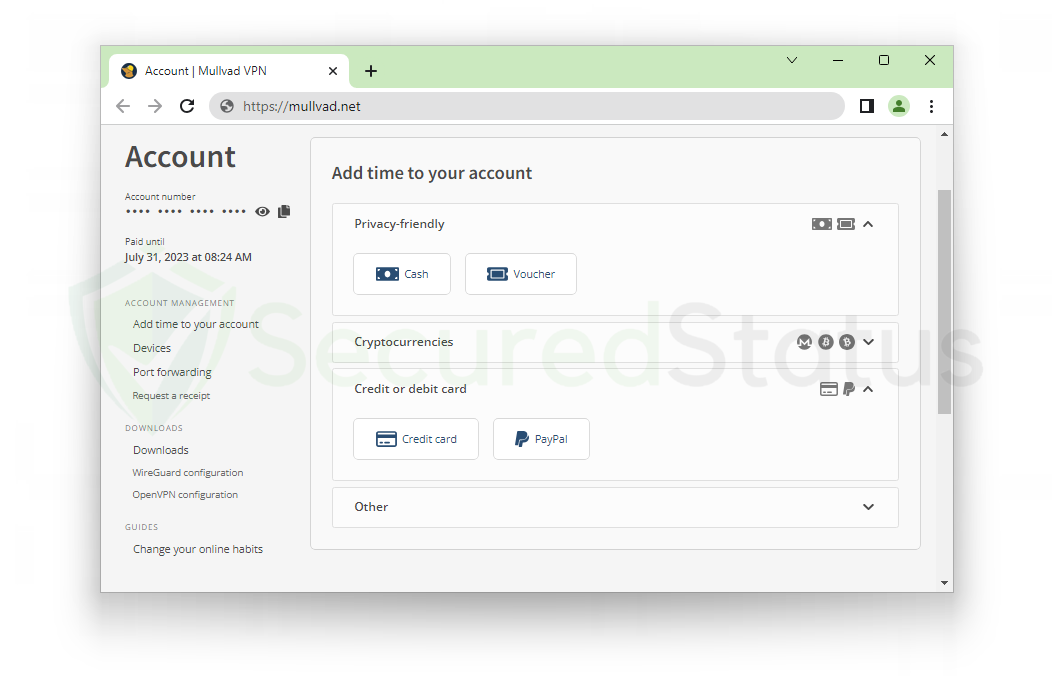Open OpenVPN configuration link
Image resolution: width=1052 pixels, height=676 pixels.
click(185, 495)
